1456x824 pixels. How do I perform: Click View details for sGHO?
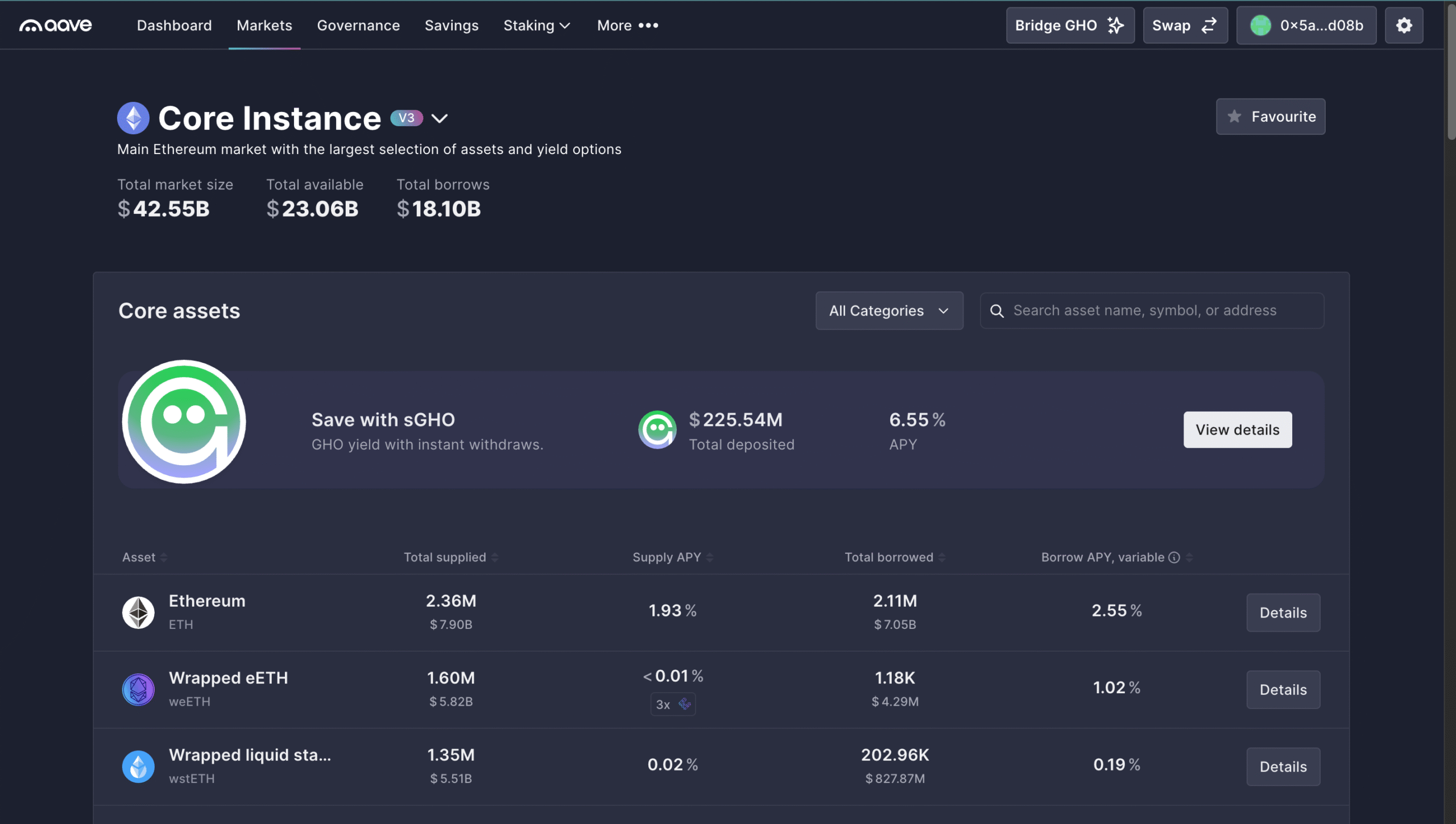click(1237, 429)
